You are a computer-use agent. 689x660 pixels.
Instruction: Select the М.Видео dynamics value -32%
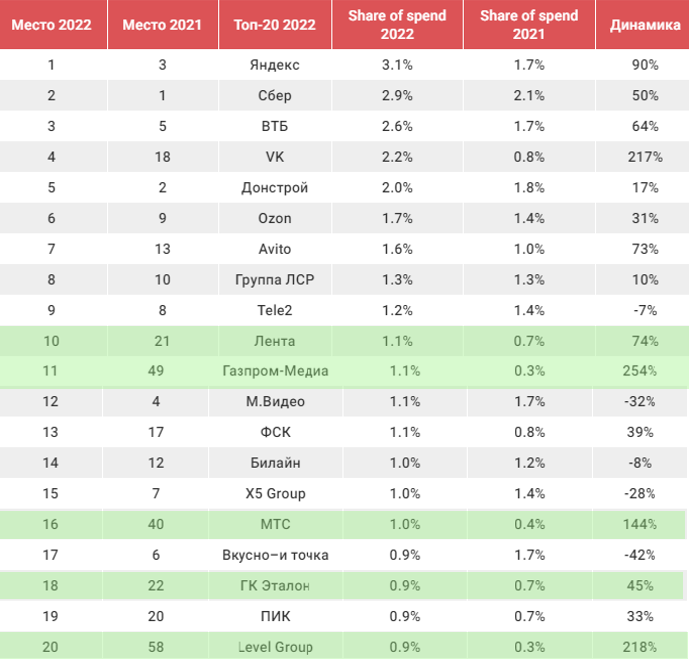tap(640, 402)
